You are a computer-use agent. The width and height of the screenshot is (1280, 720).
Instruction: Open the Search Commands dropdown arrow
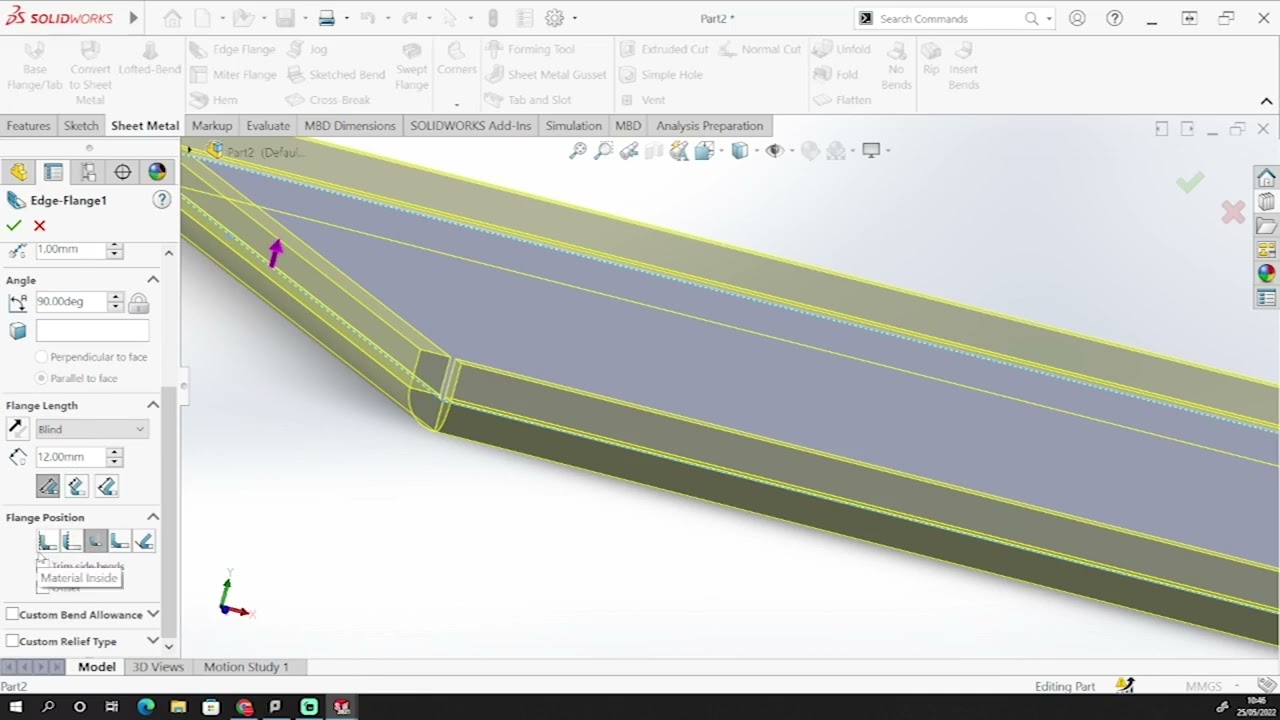pos(1049,19)
